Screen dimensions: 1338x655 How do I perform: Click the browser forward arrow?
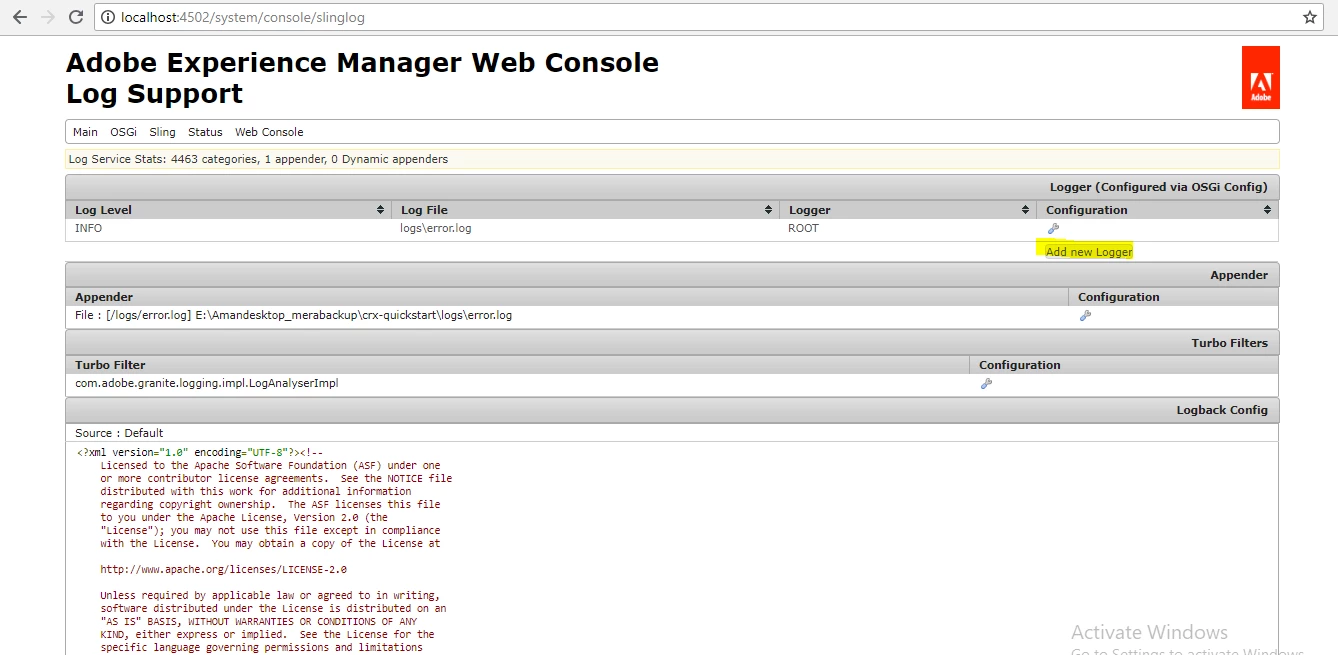click(47, 17)
